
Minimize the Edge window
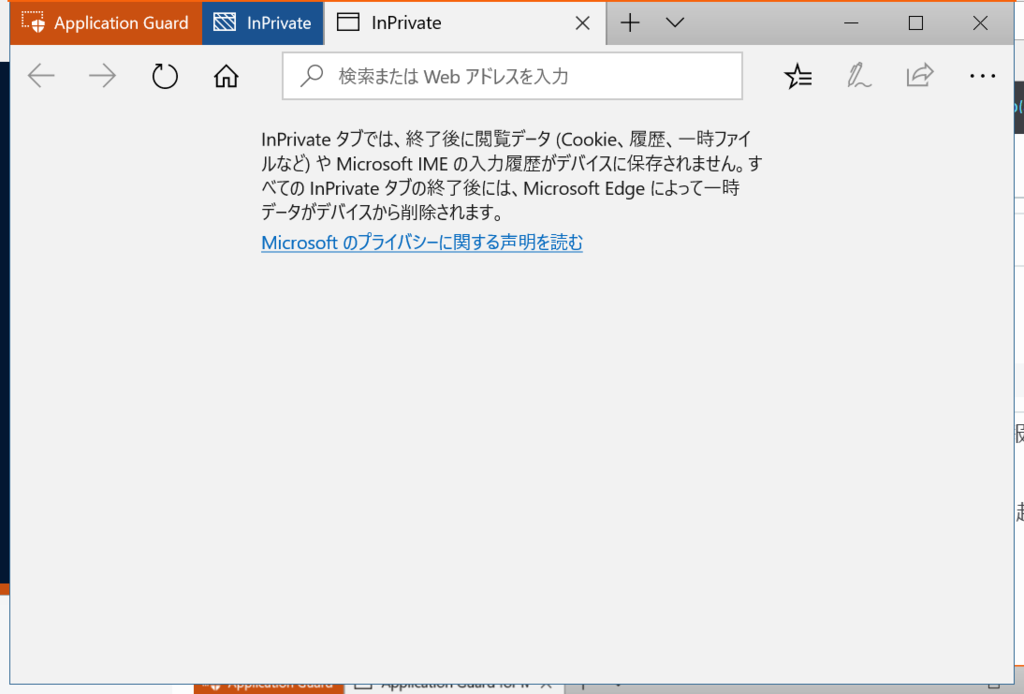tap(851, 23)
